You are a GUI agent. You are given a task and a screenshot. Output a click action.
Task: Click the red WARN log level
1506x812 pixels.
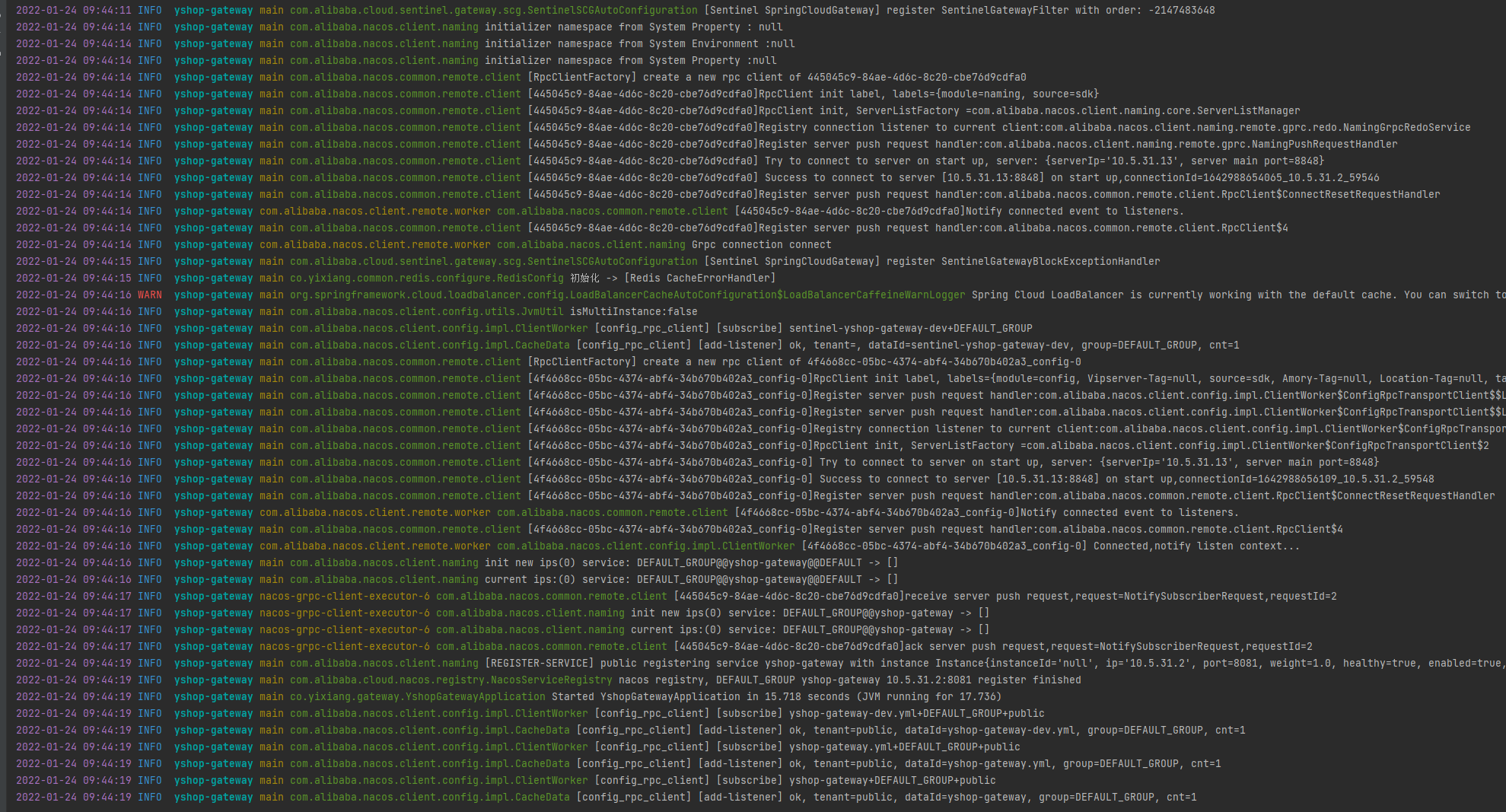point(150,295)
